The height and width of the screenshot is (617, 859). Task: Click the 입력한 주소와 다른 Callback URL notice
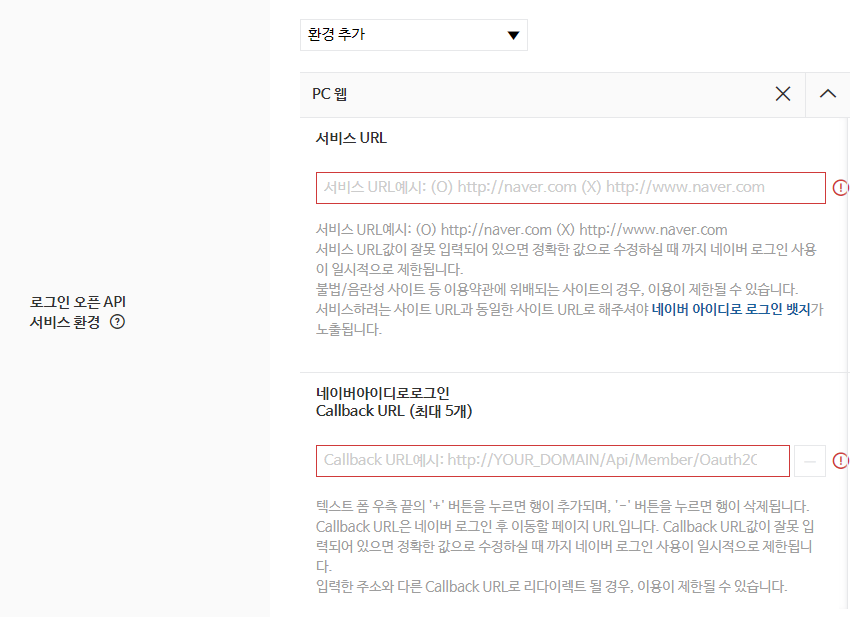(551, 587)
